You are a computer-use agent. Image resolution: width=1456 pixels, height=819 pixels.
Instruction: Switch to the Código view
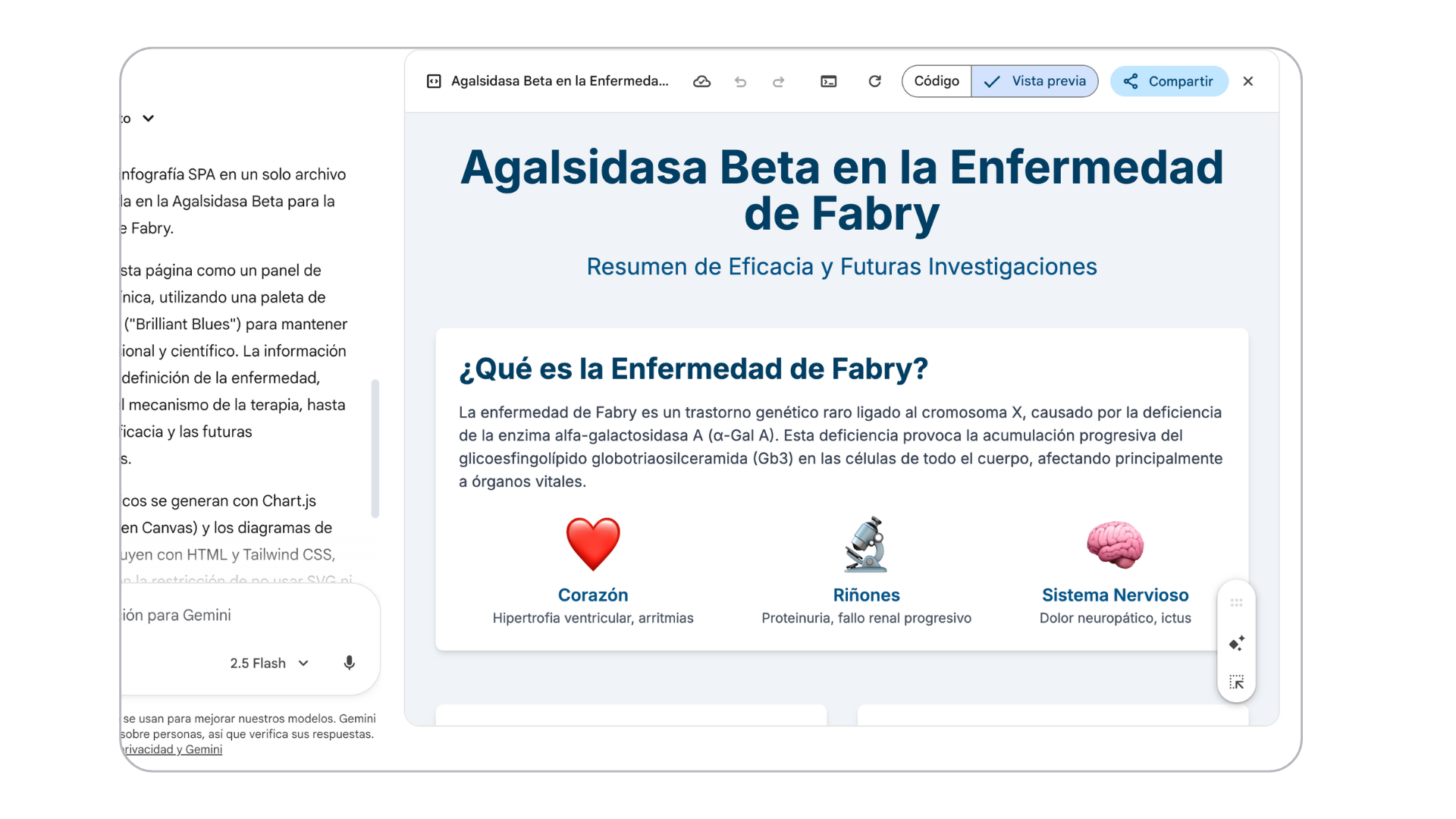(936, 81)
